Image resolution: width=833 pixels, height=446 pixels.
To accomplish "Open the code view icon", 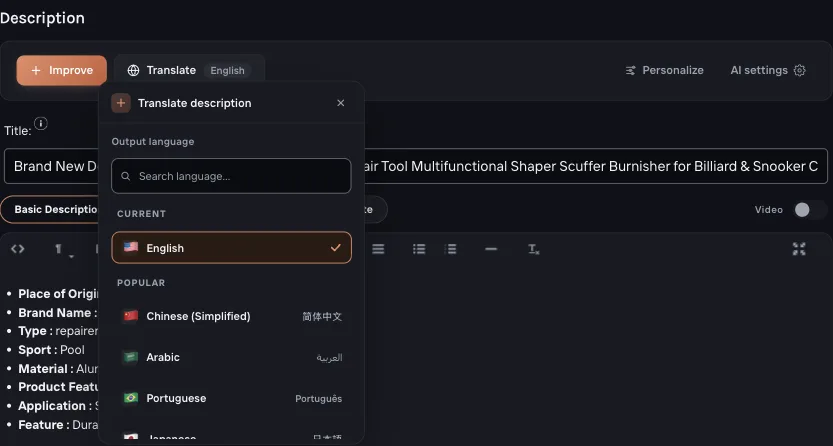I will pyautogui.click(x=18, y=249).
